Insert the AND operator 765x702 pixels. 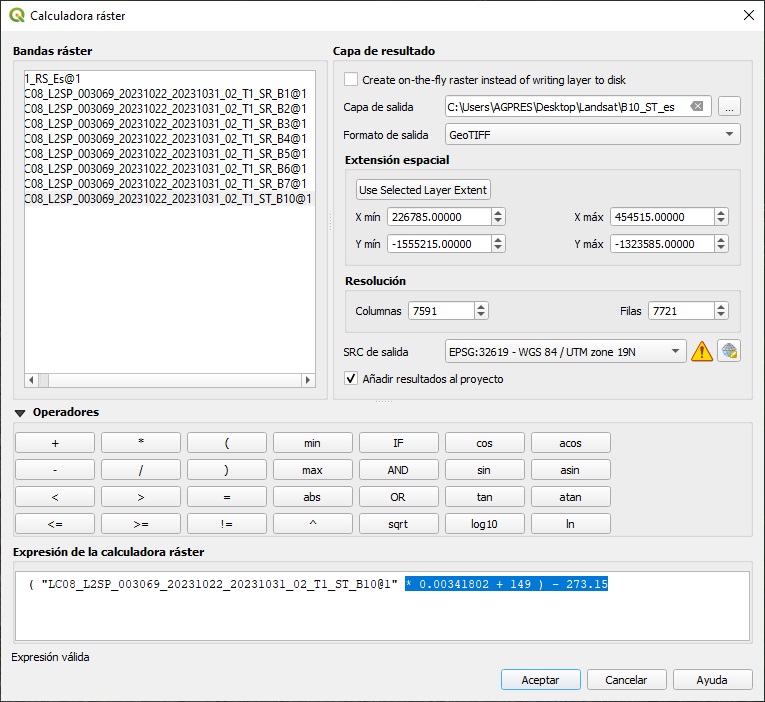pos(399,470)
